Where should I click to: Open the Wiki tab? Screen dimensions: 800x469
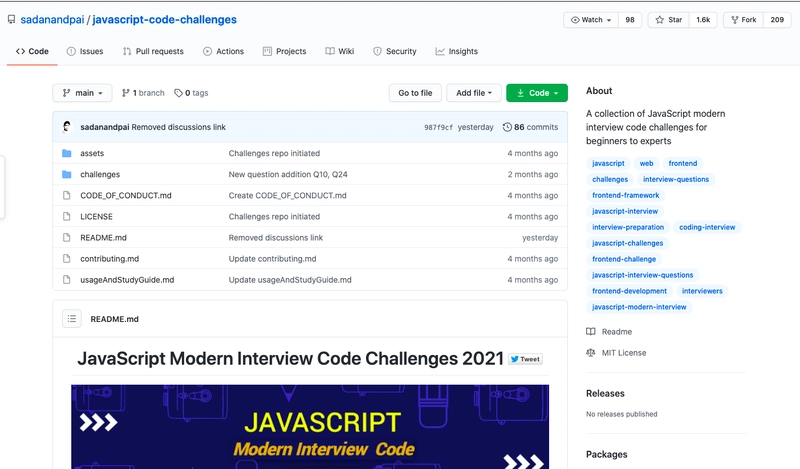[x=340, y=51]
